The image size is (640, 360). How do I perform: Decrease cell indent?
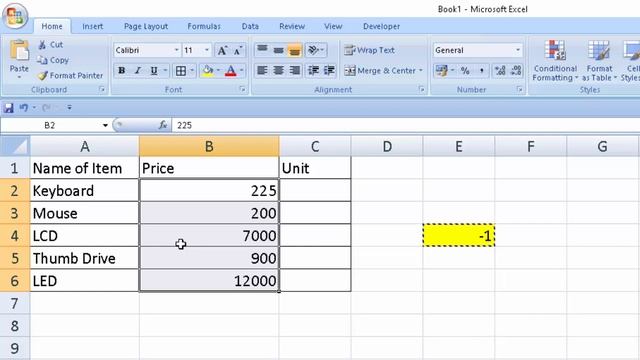click(313, 71)
